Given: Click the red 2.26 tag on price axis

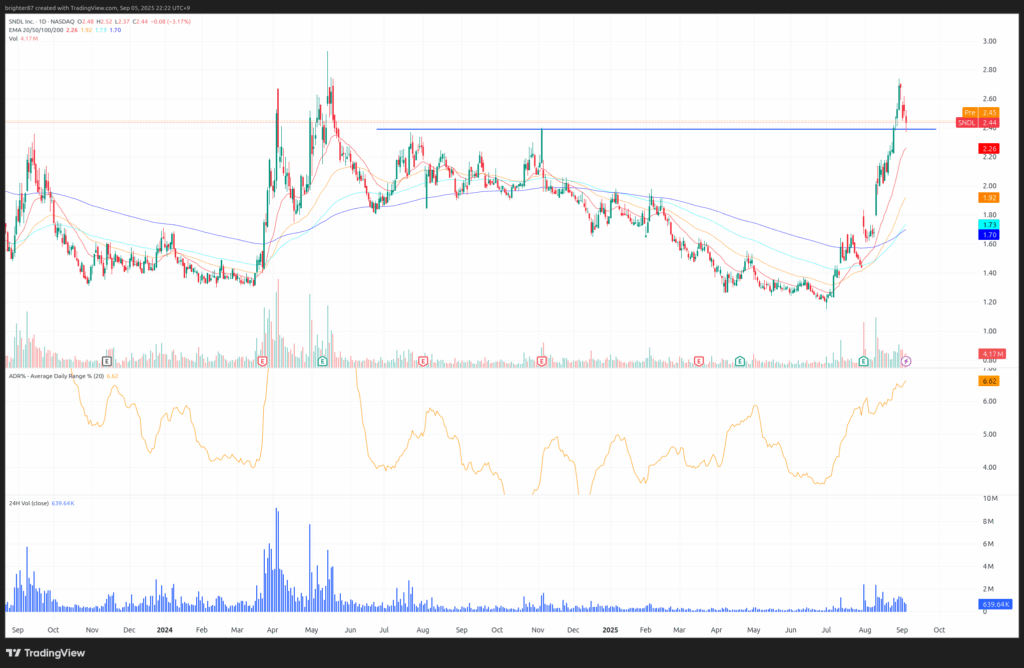Looking at the screenshot, I should [x=989, y=149].
